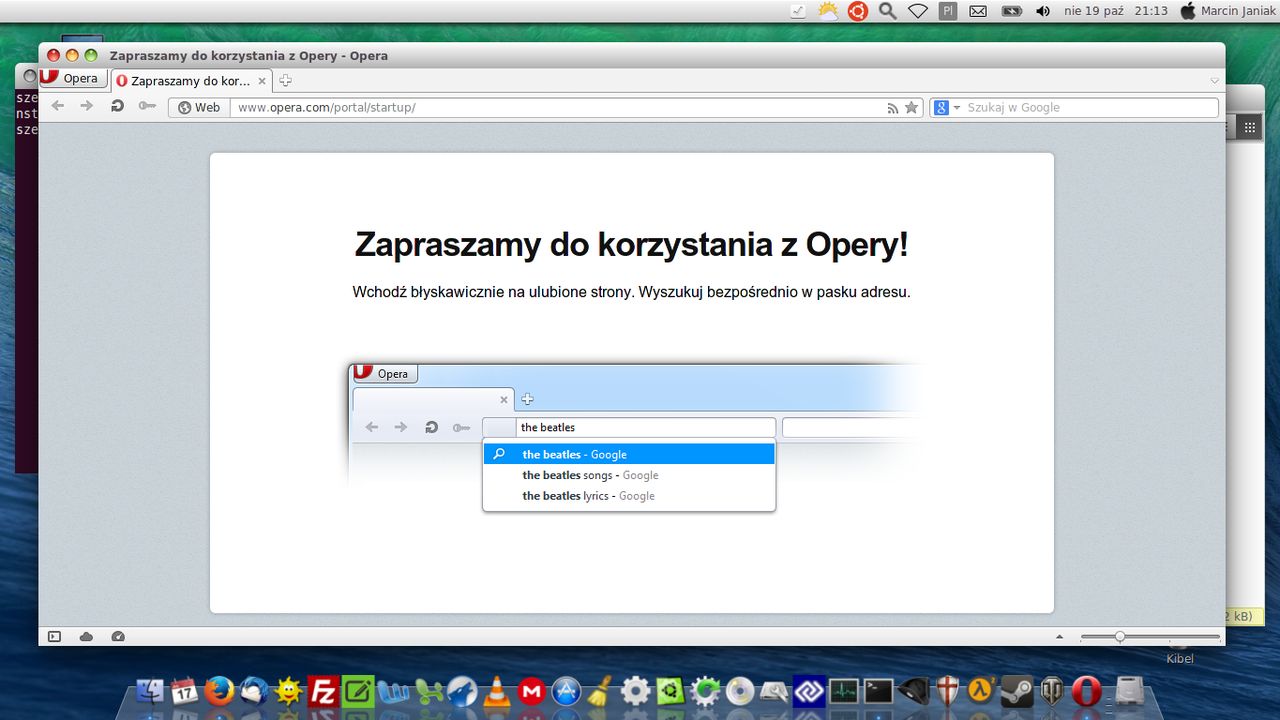1280x720 pixels.
Task: Launch FileZilla from the dock
Action: pos(323,691)
